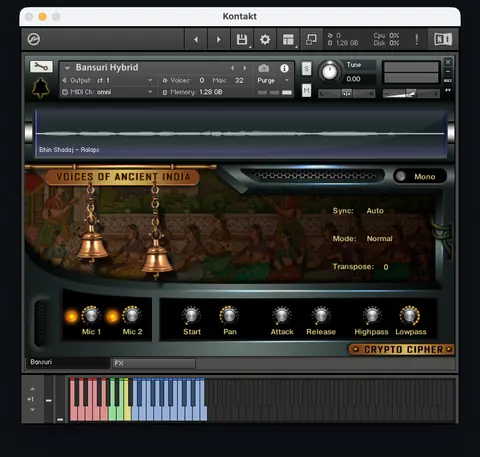Click the pitch bend wheel strip
Screen dimensions: 480x457
(49, 399)
